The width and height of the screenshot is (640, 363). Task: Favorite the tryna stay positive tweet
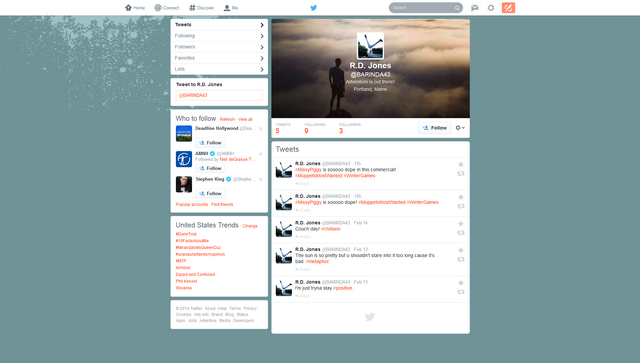click(x=461, y=283)
